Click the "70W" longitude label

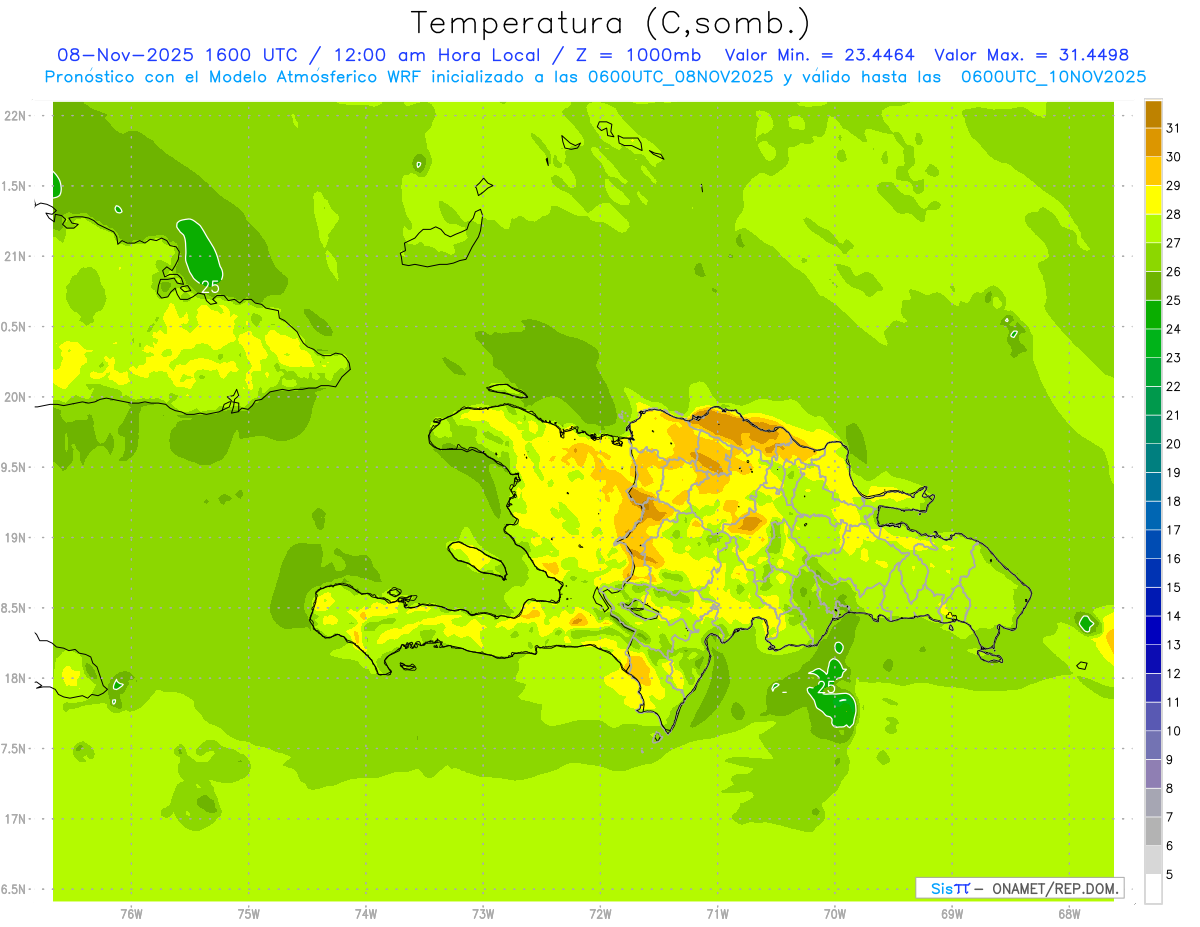(835, 914)
